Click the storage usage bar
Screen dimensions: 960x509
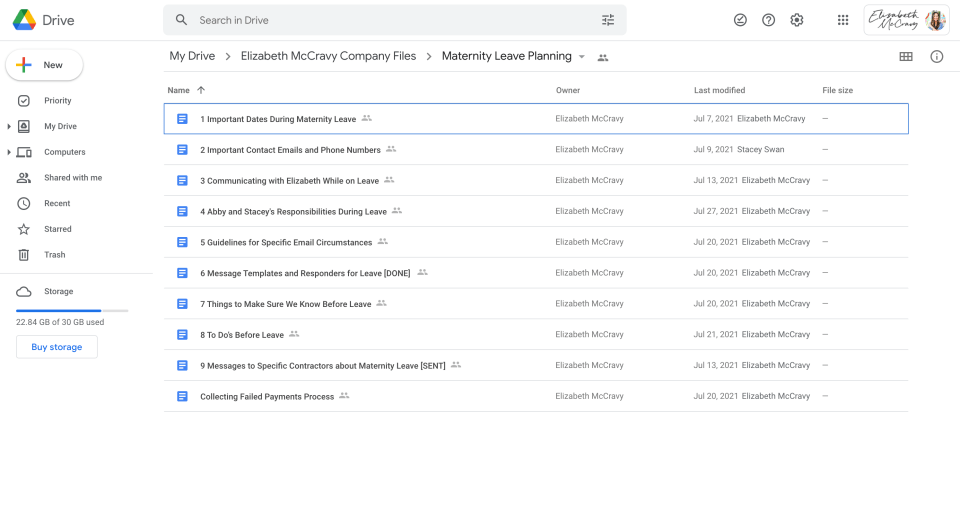[72, 311]
